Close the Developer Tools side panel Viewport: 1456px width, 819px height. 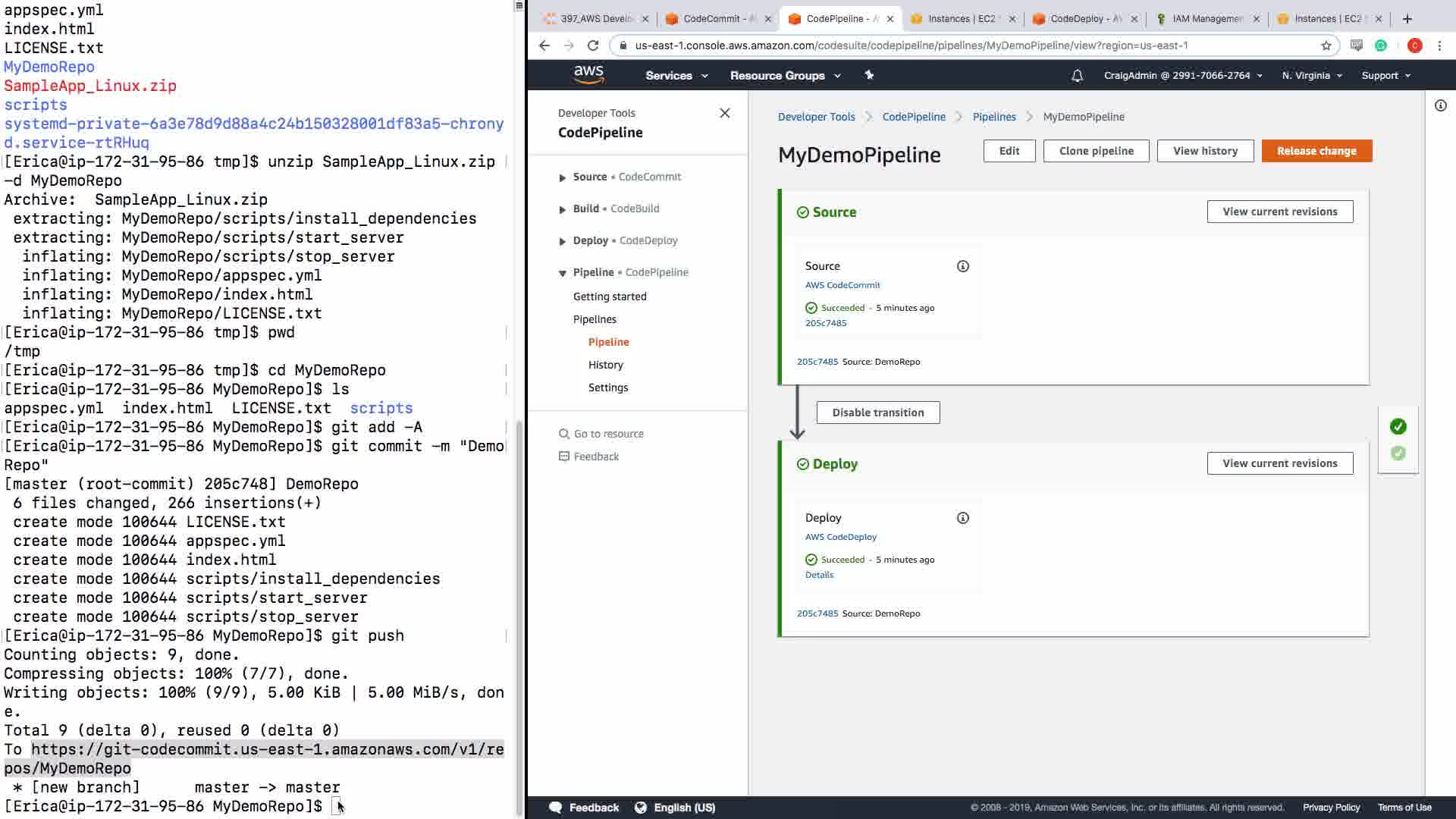tap(724, 113)
